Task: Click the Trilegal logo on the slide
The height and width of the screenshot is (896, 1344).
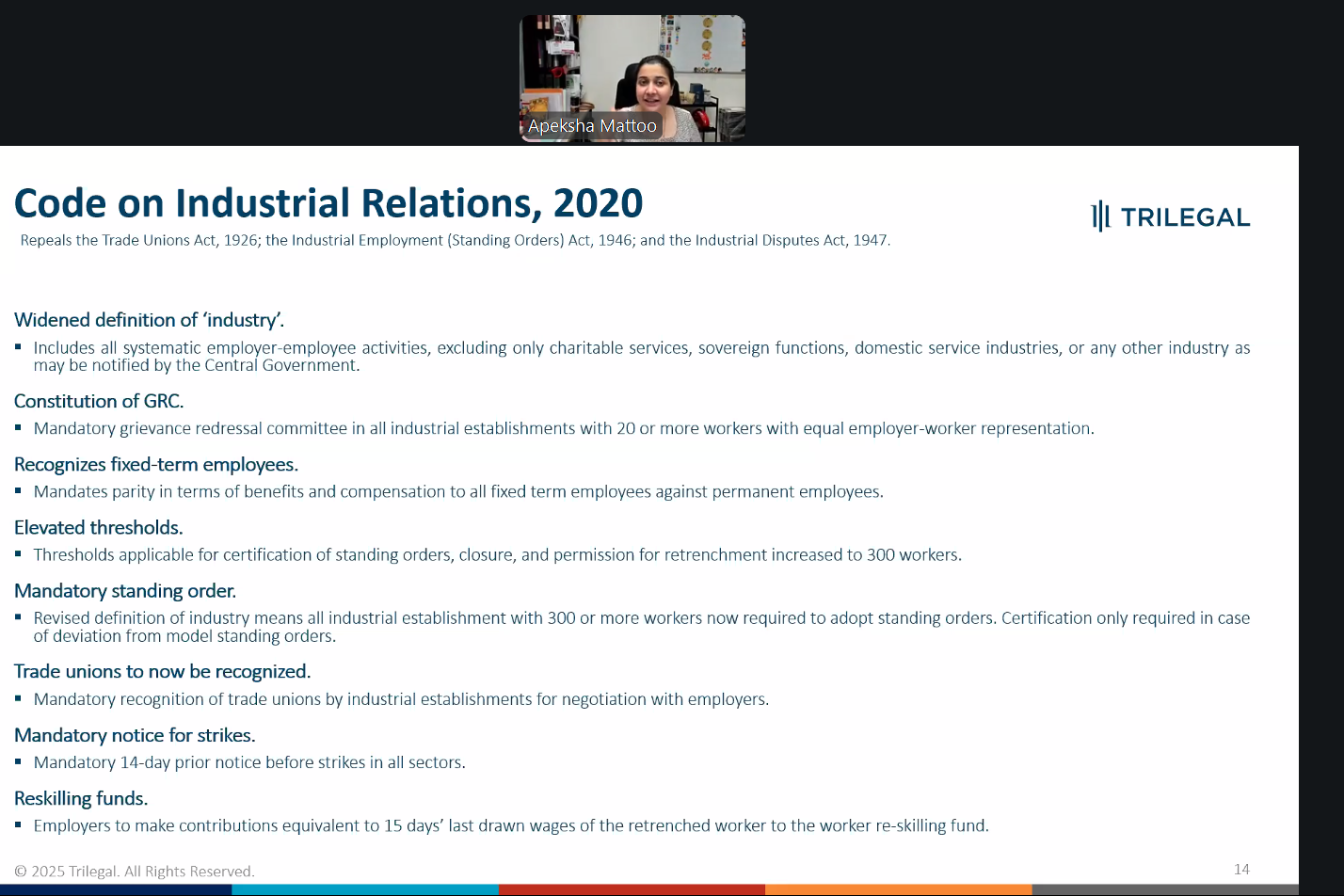Action: 1170,216
